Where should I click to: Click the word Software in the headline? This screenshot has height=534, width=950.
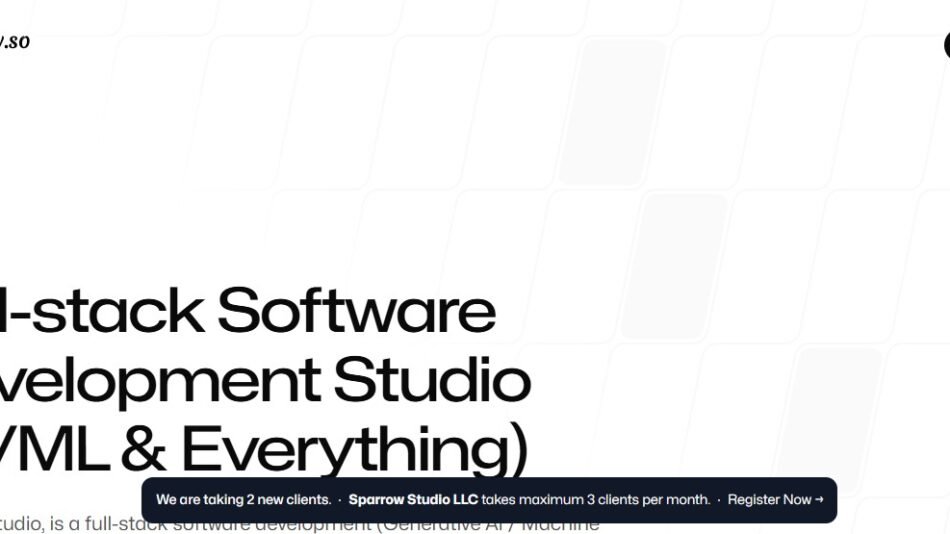[x=356, y=310]
